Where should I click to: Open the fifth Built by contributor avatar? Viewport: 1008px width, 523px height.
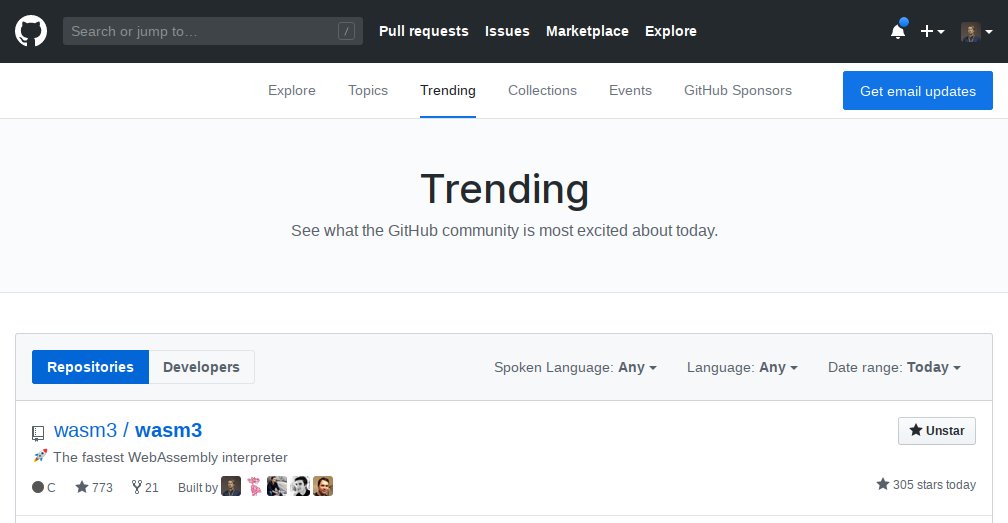tap(323, 486)
